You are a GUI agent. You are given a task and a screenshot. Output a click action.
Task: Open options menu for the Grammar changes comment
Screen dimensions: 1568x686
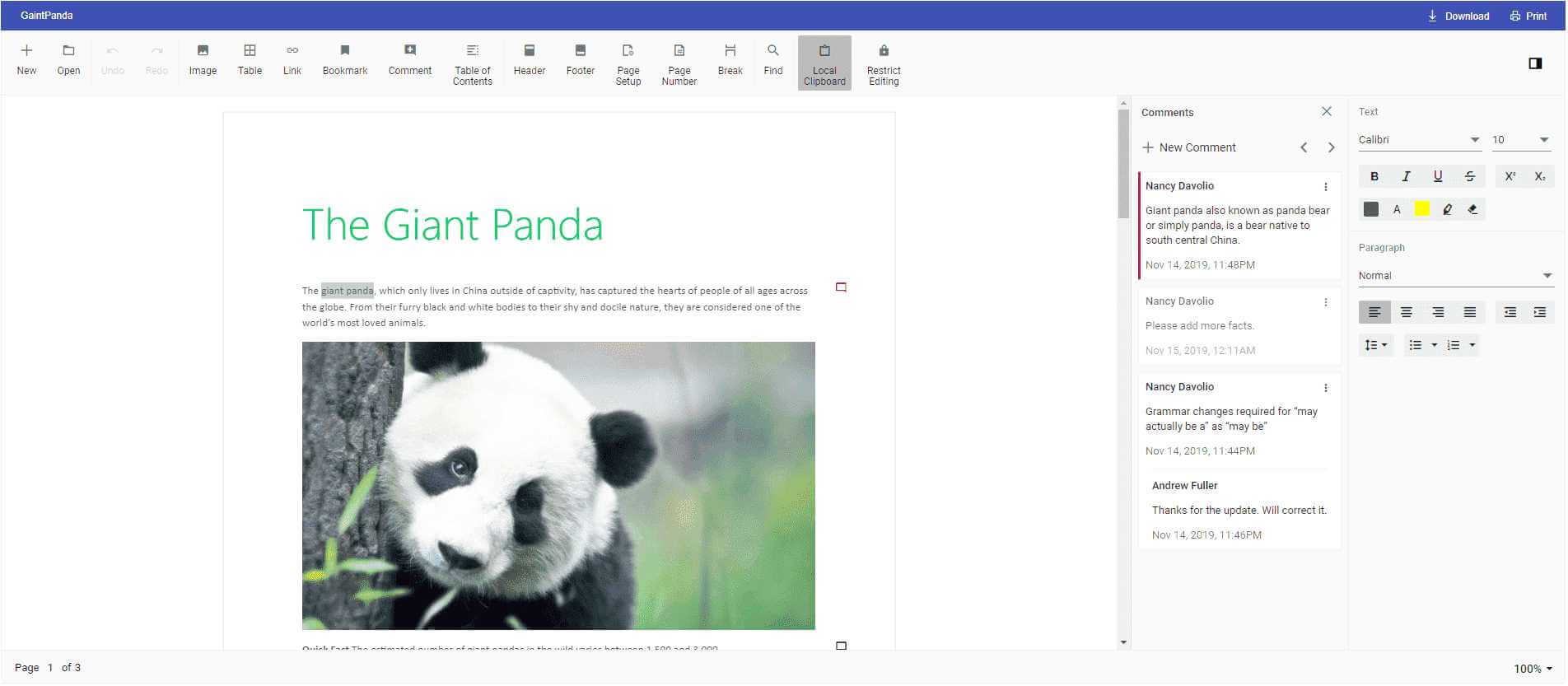(1326, 388)
